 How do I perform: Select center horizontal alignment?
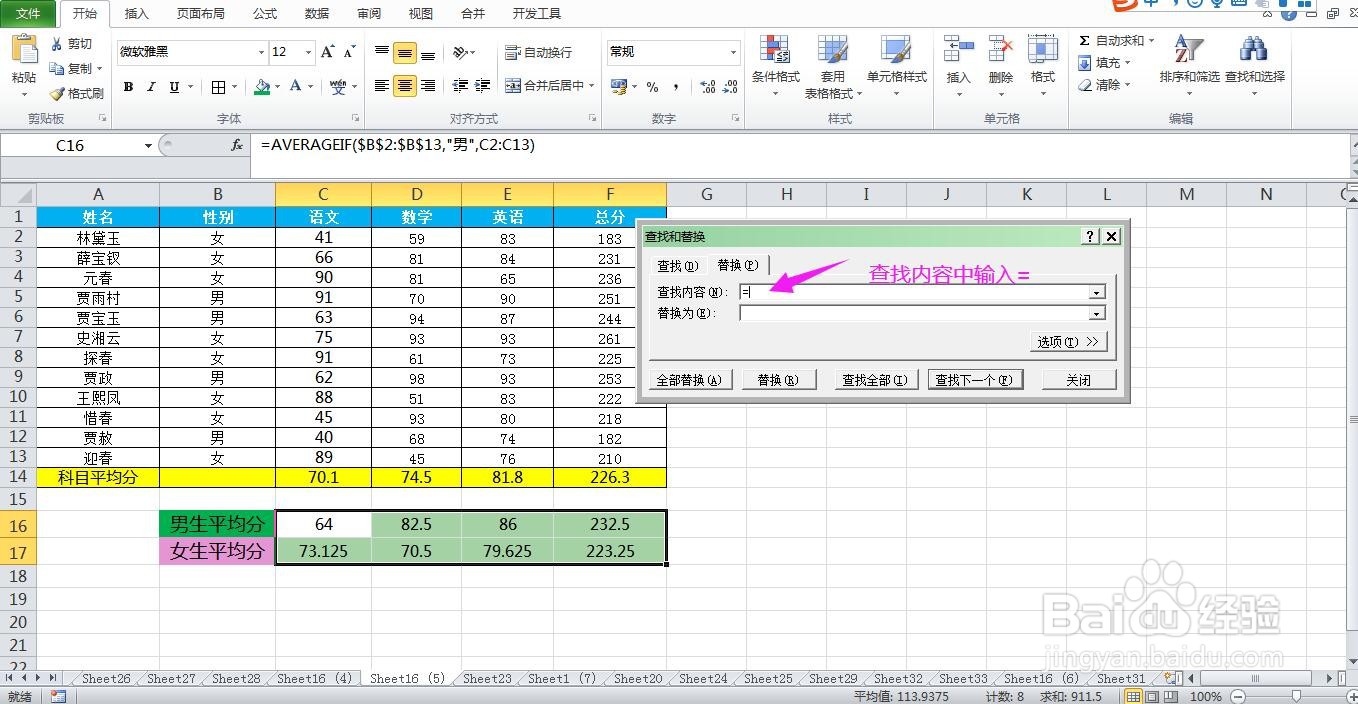click(405, 86)
